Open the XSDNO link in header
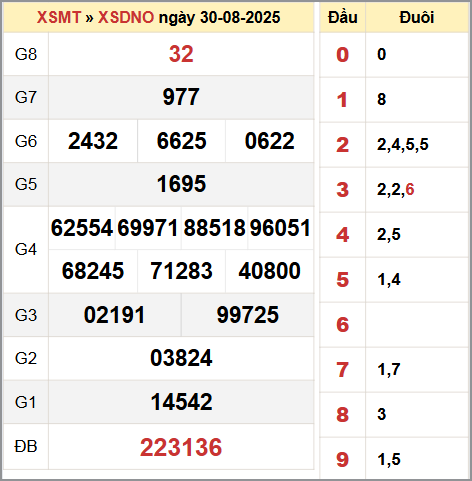 (x=126, y=17)
